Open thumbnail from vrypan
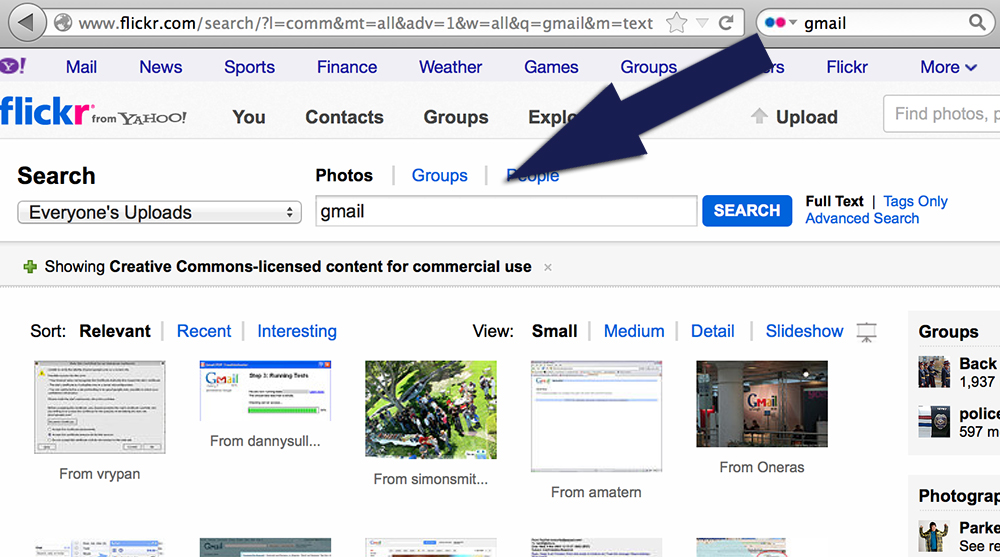 coord(99,407)
